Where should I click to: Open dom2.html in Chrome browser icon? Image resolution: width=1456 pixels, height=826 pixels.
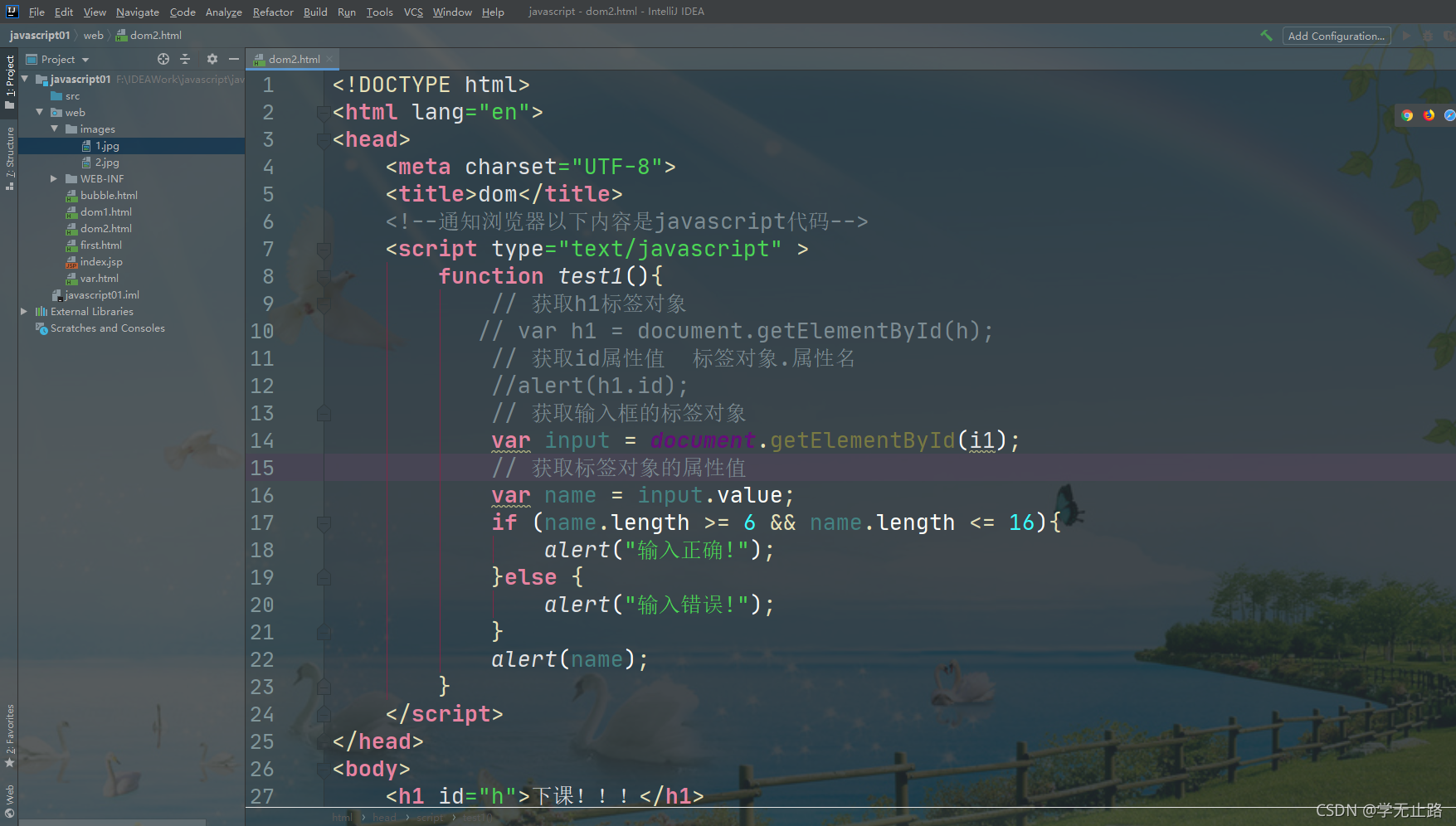(x=1407, y=115)
